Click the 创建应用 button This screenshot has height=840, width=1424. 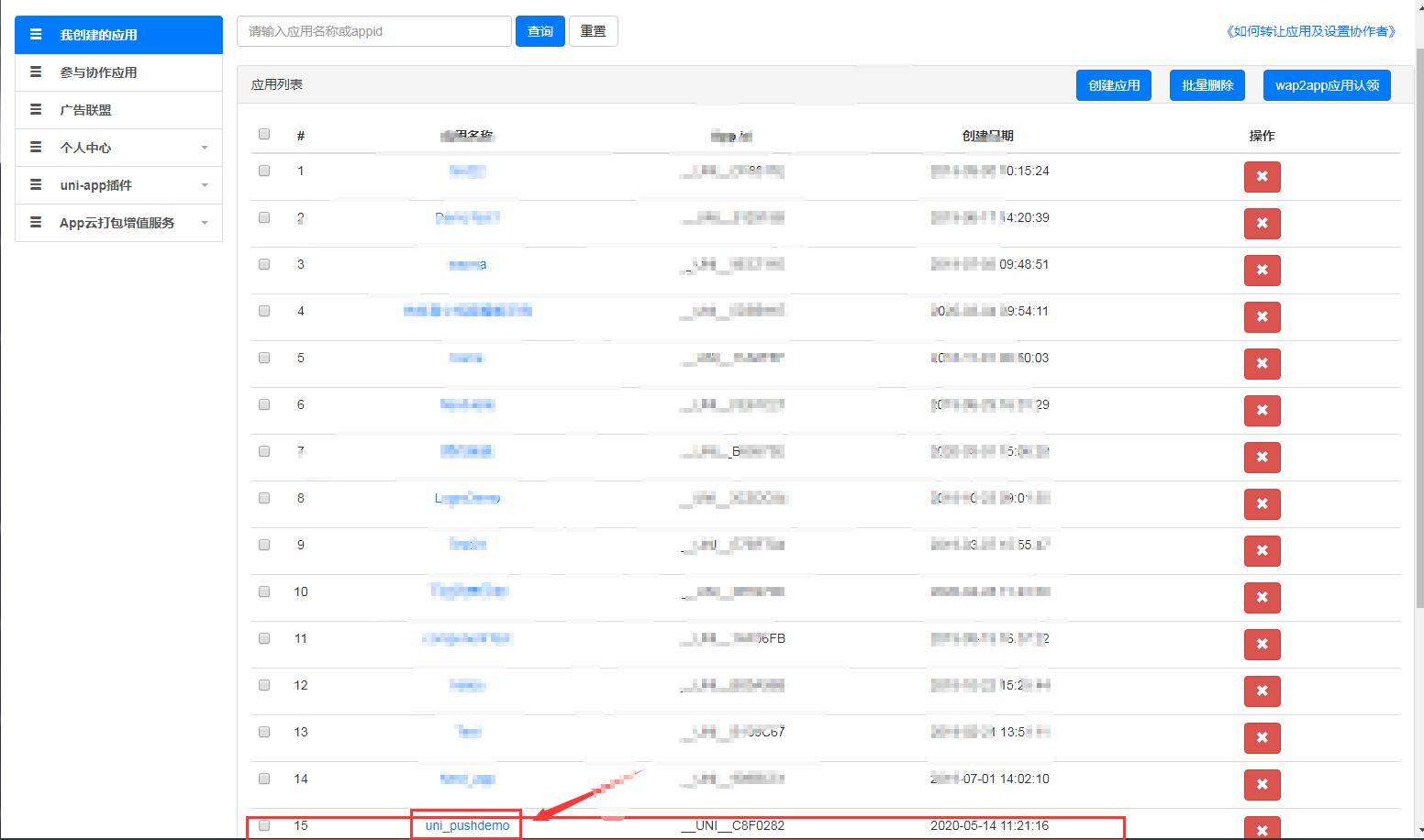pyautogui.click(x=1113, y=84)
